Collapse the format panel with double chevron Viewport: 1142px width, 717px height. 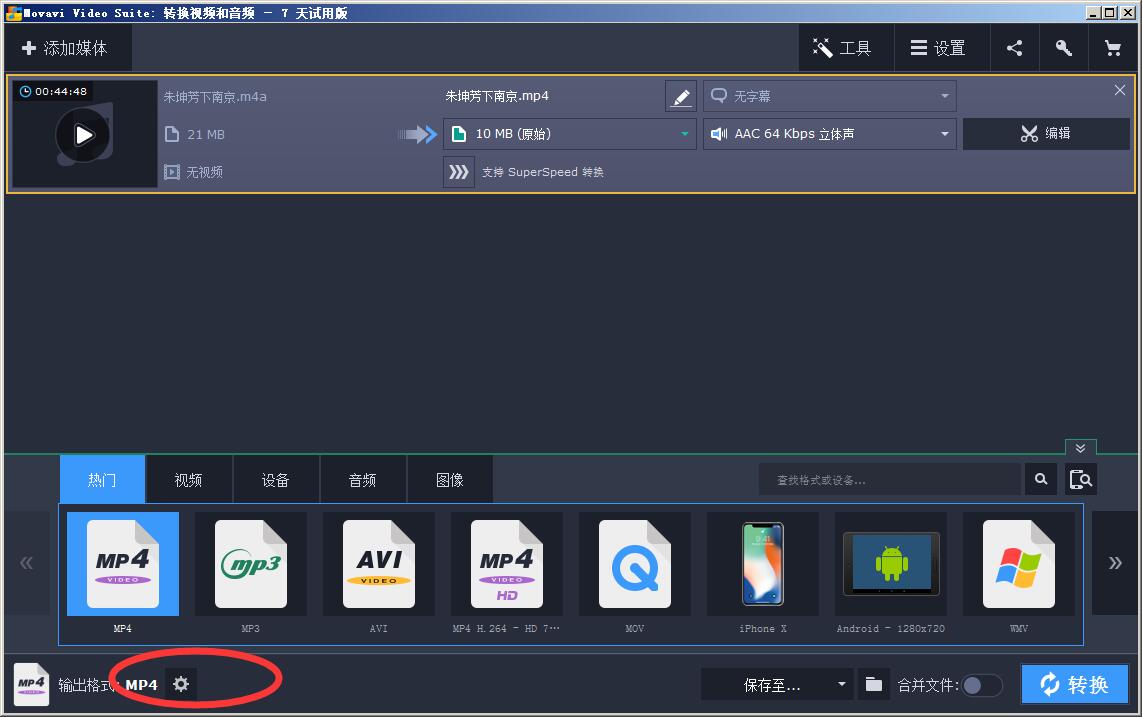[1080, 447]
